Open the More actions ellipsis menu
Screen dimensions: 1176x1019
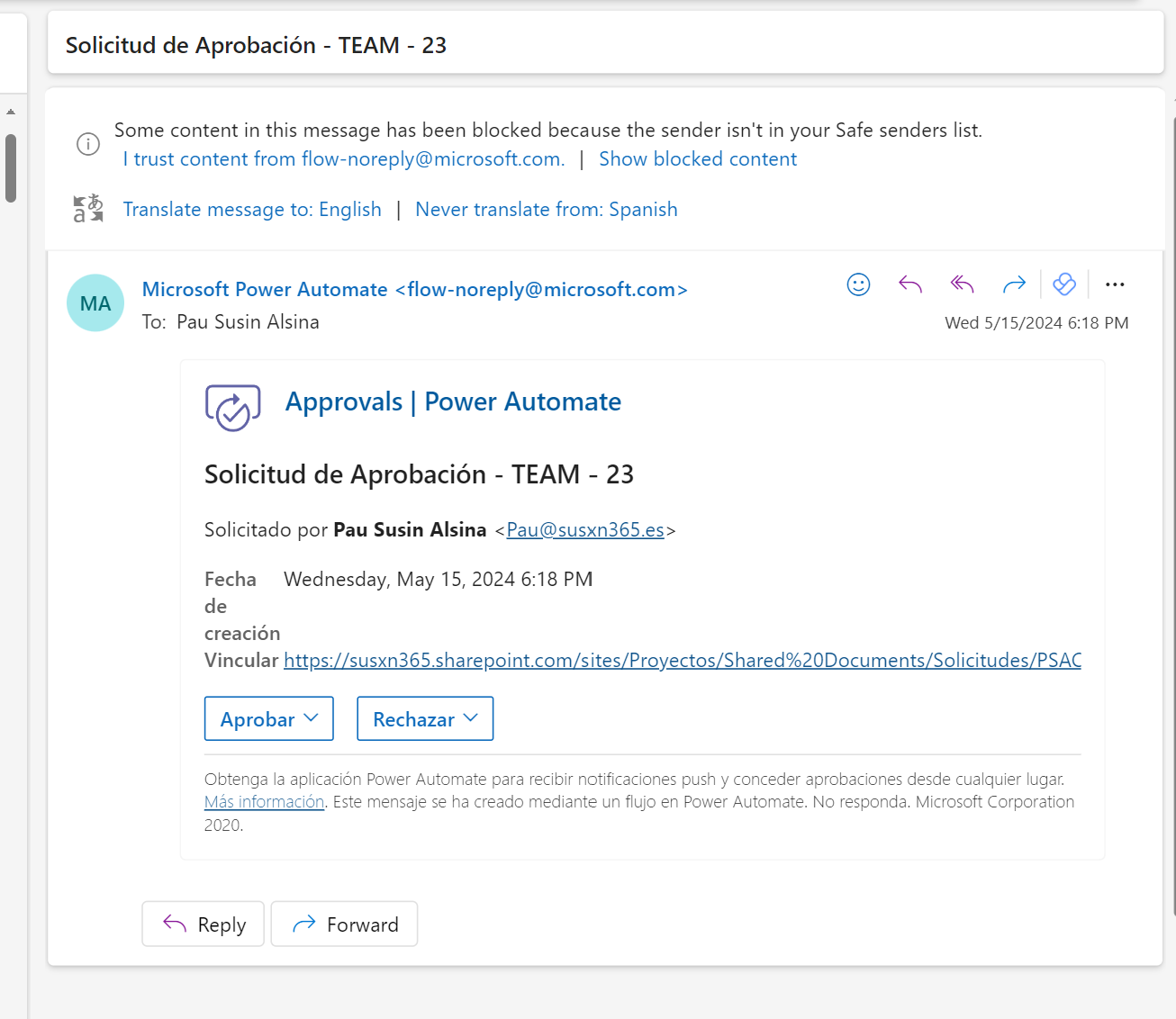[x=1115, y=285]
